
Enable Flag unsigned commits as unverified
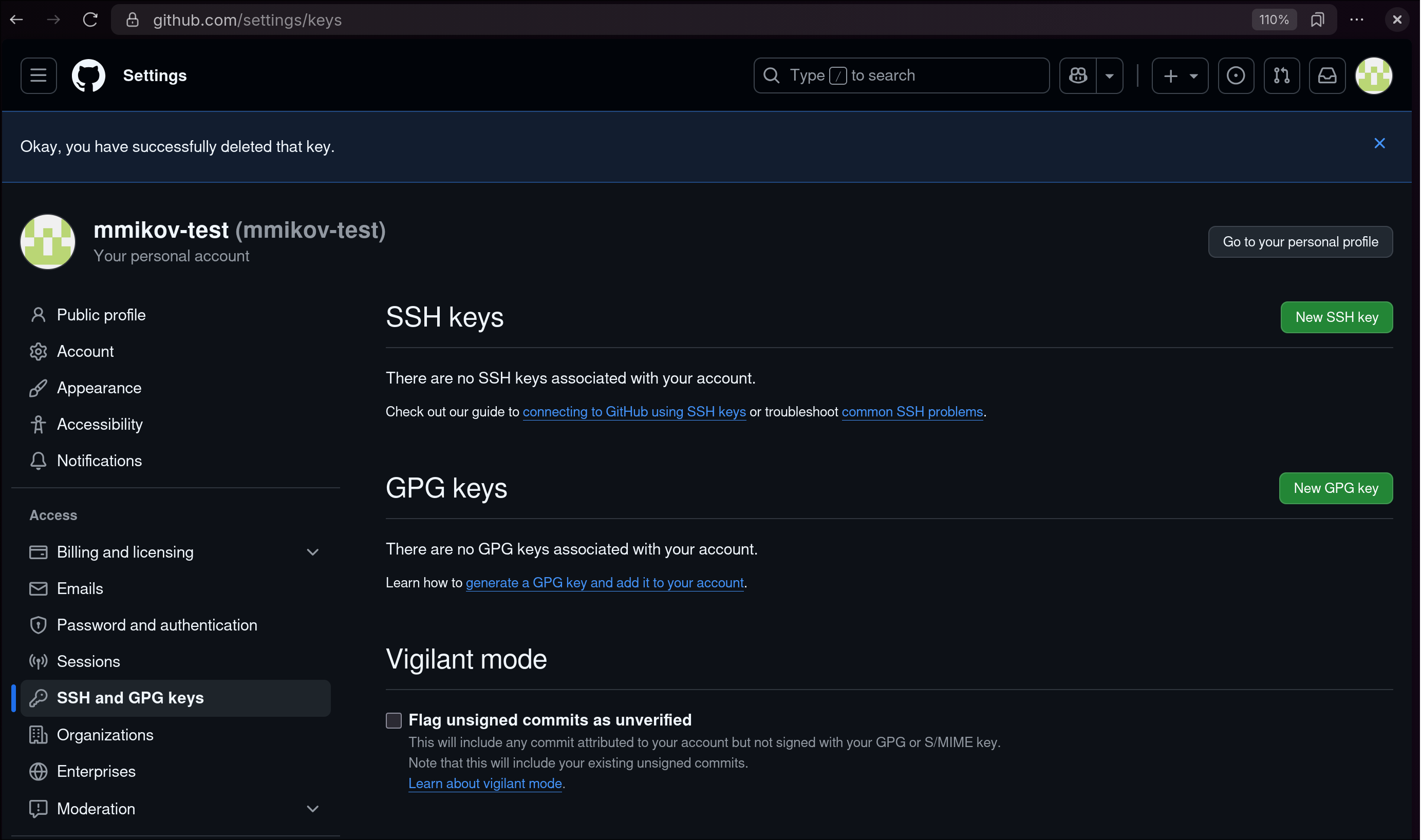[x=394, y=720]
